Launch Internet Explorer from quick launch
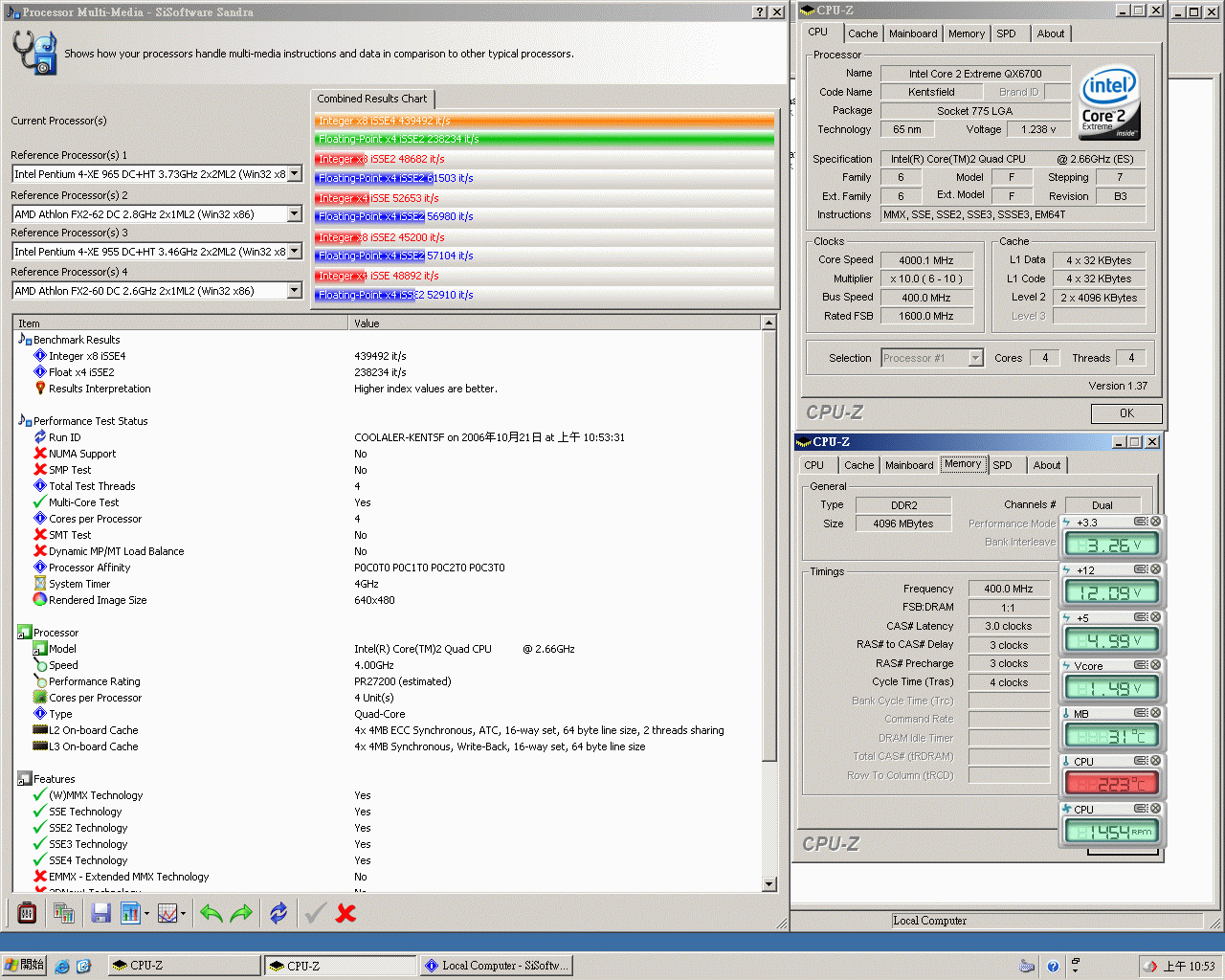 [x=62, y=966]
